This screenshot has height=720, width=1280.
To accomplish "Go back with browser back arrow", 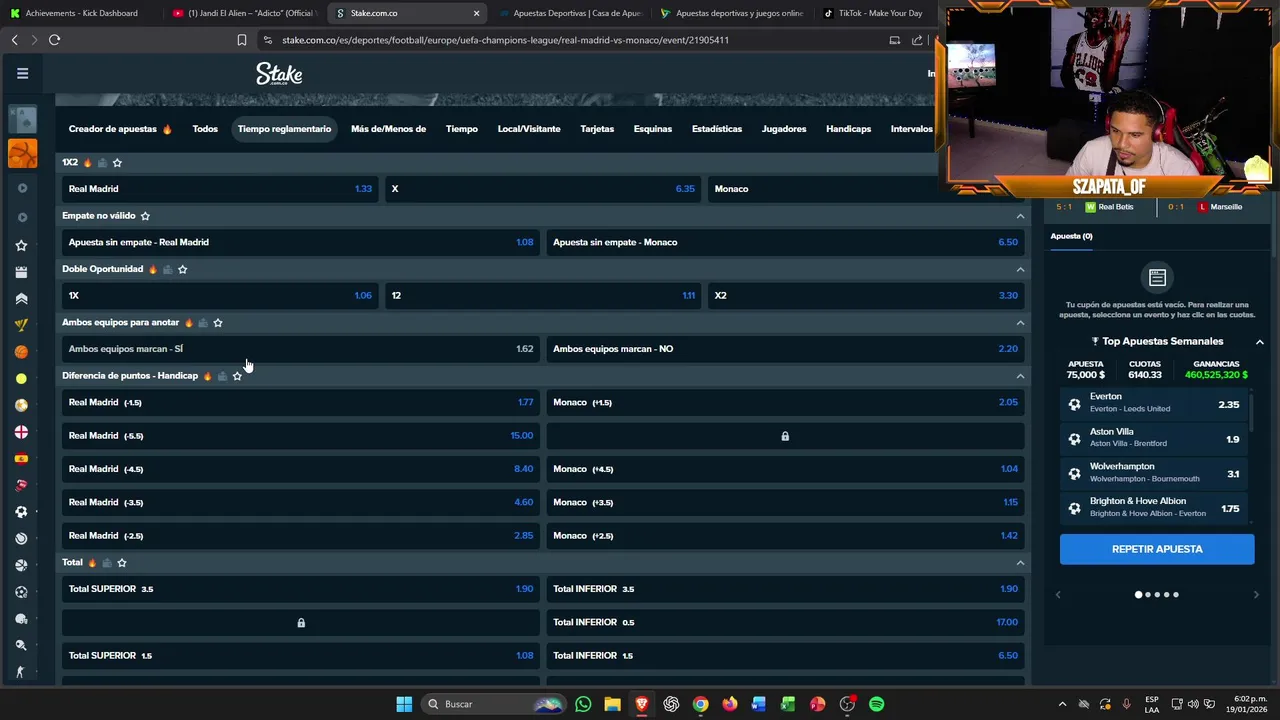I will [x=14, y=40].
